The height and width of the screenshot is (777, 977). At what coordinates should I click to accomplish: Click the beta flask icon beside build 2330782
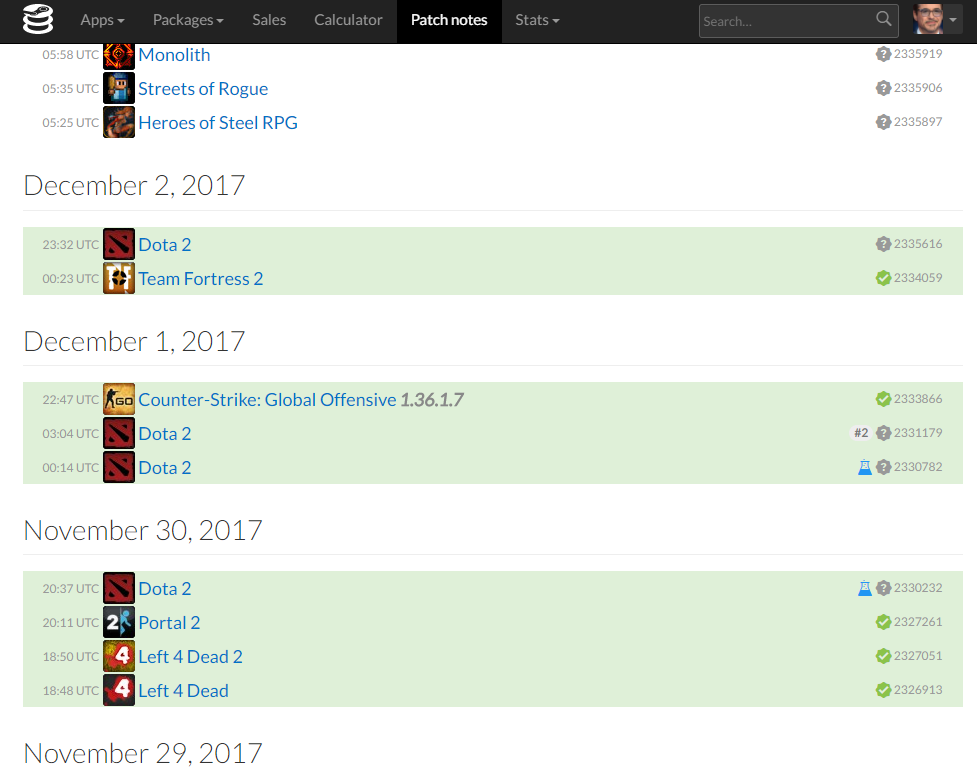(x=865, y=467)
